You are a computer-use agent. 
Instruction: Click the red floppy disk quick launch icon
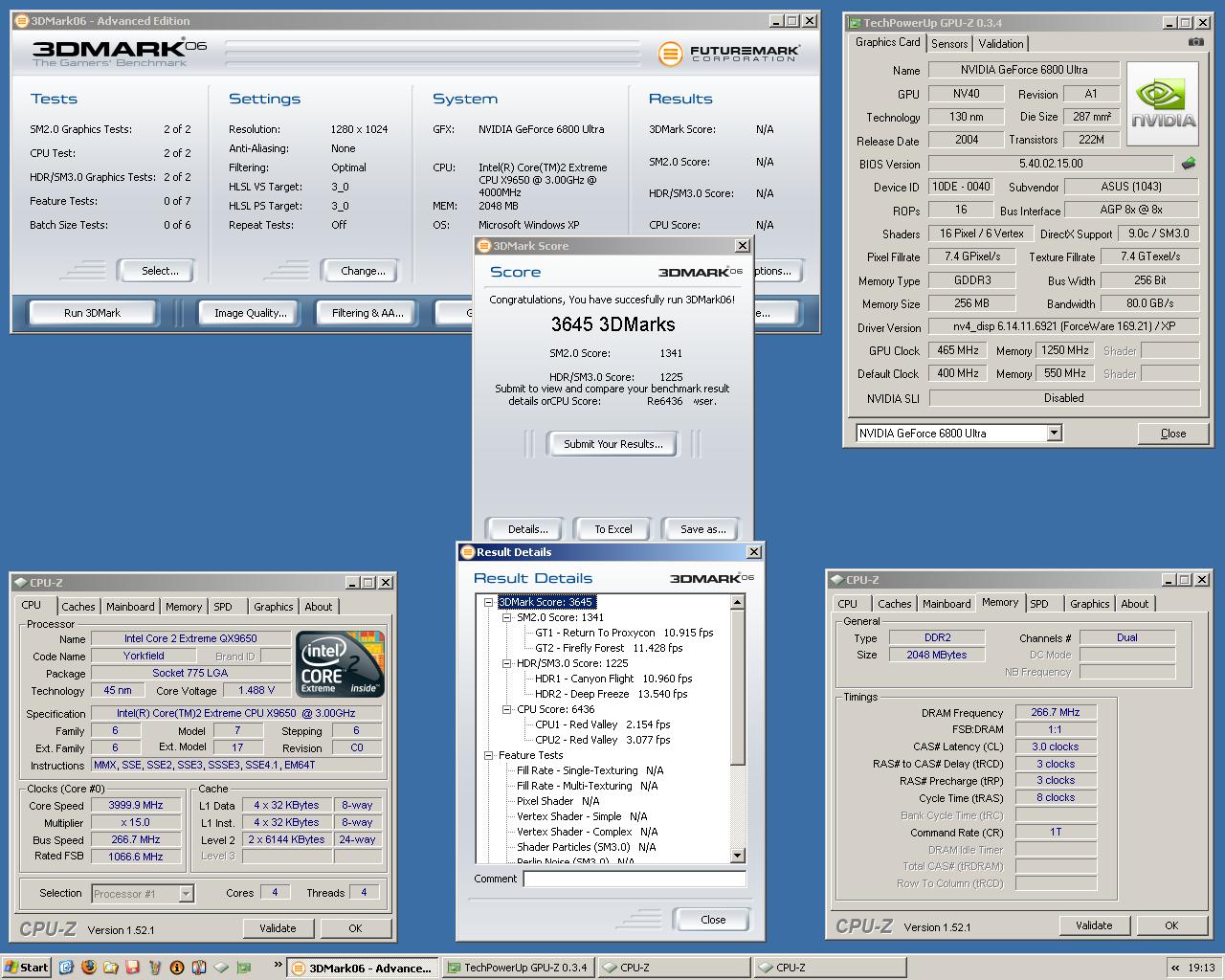[132, 967]
